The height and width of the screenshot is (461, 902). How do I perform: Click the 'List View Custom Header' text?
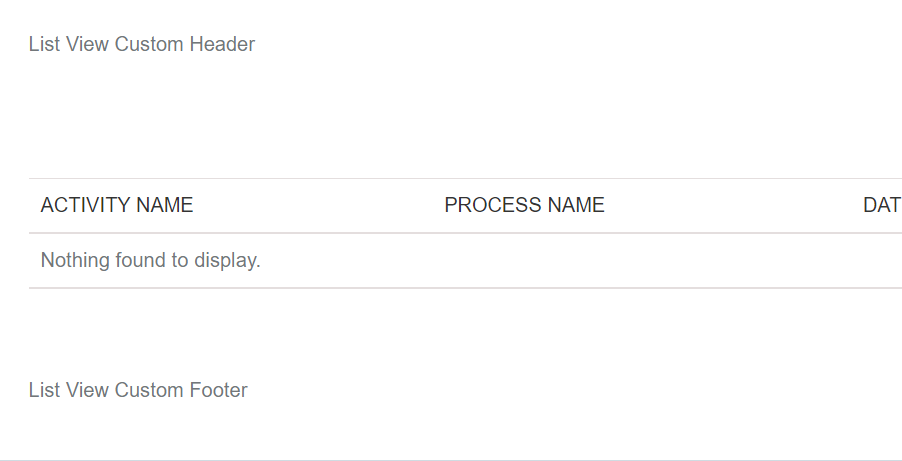[141, 44]
